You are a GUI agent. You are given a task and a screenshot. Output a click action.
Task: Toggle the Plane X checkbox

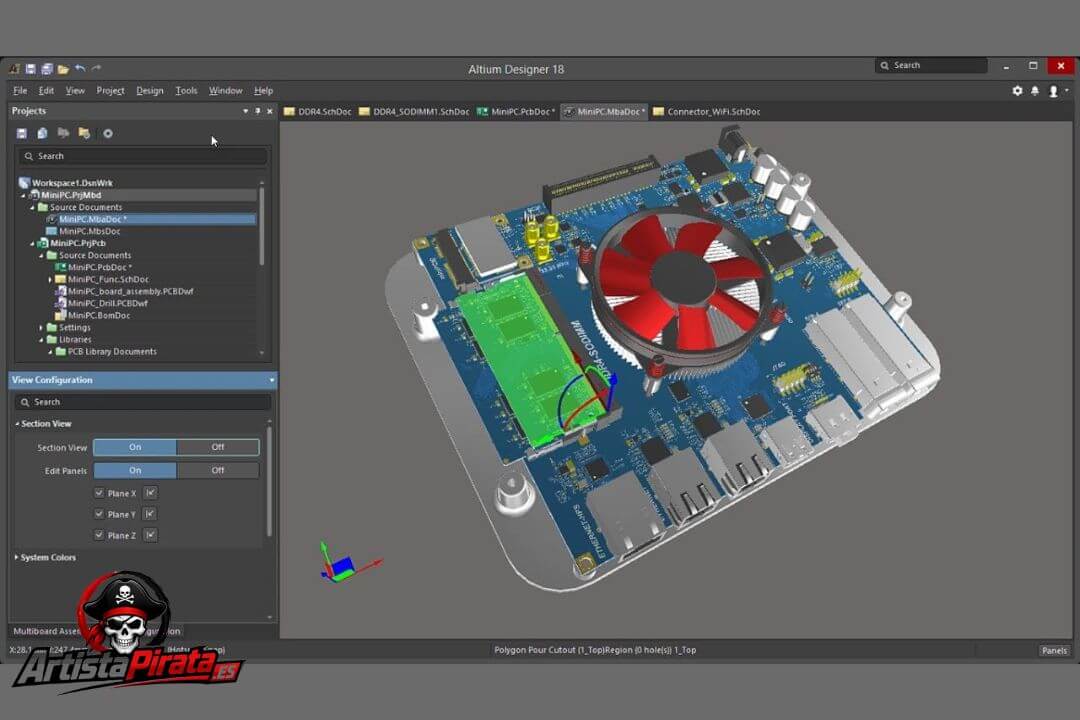[x=99, y=493]
